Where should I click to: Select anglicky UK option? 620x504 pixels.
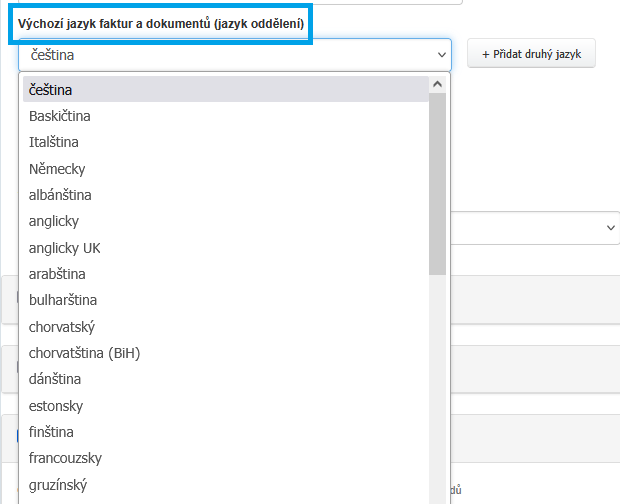[x=65, y=248]
